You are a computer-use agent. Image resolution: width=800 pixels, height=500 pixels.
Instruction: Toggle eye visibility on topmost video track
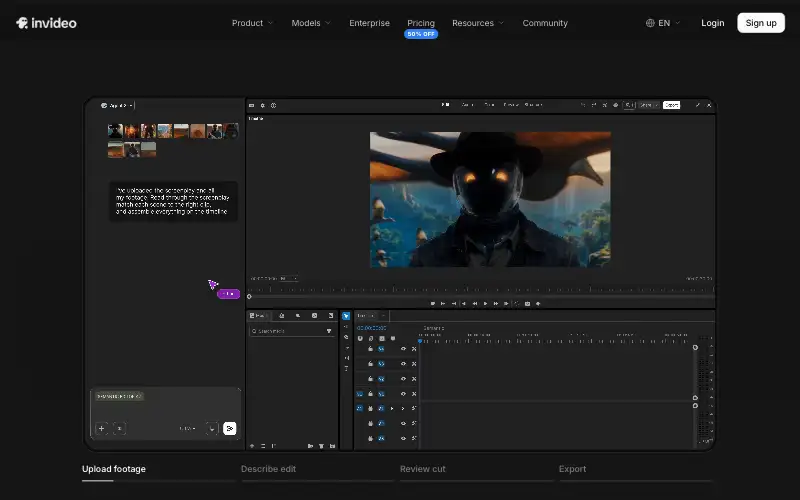click(403, 349)
